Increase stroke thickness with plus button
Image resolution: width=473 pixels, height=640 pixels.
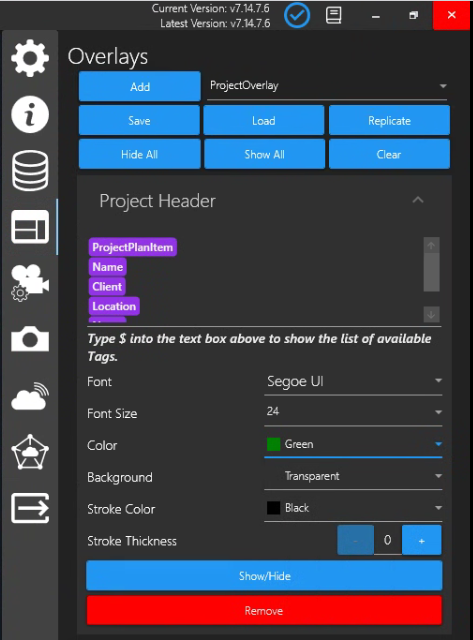coord(422,540)
